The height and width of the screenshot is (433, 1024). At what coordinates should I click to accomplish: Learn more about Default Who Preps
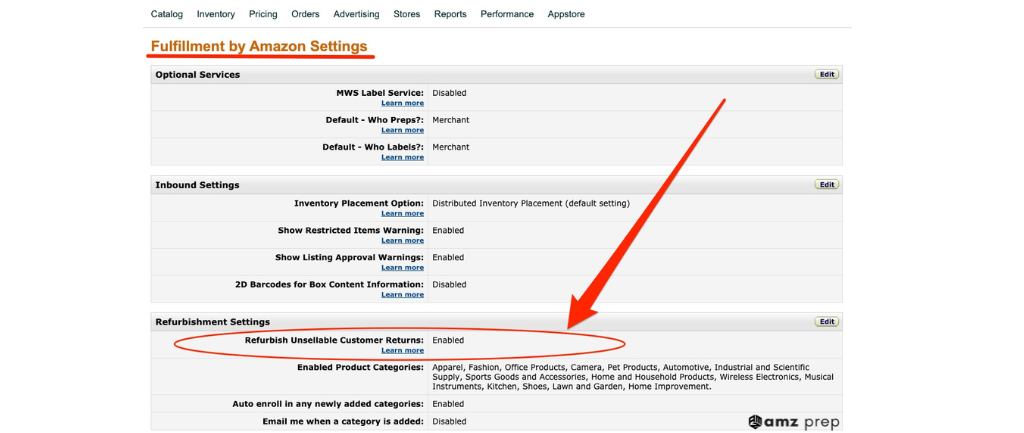point(402,130)
